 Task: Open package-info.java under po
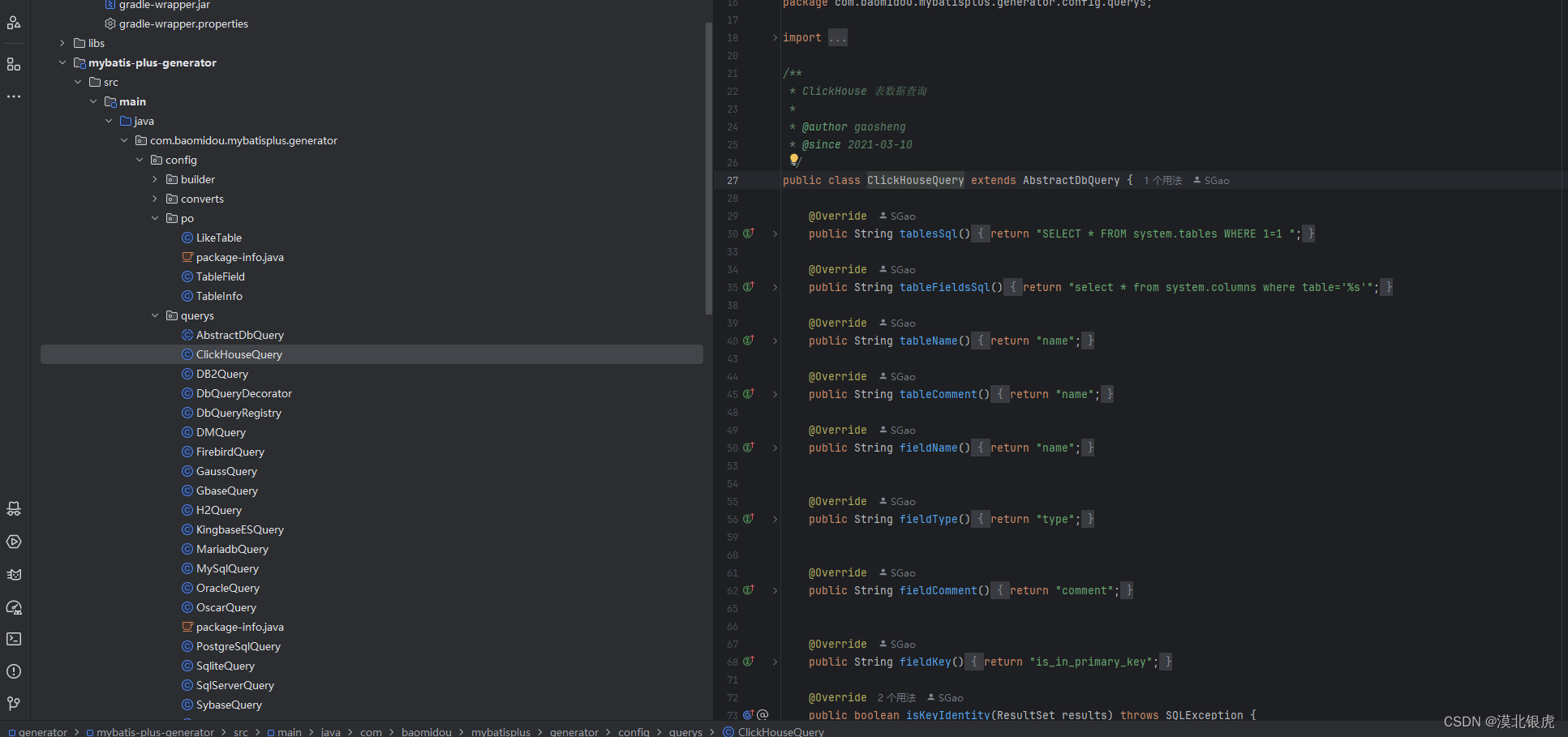point(239,257)
